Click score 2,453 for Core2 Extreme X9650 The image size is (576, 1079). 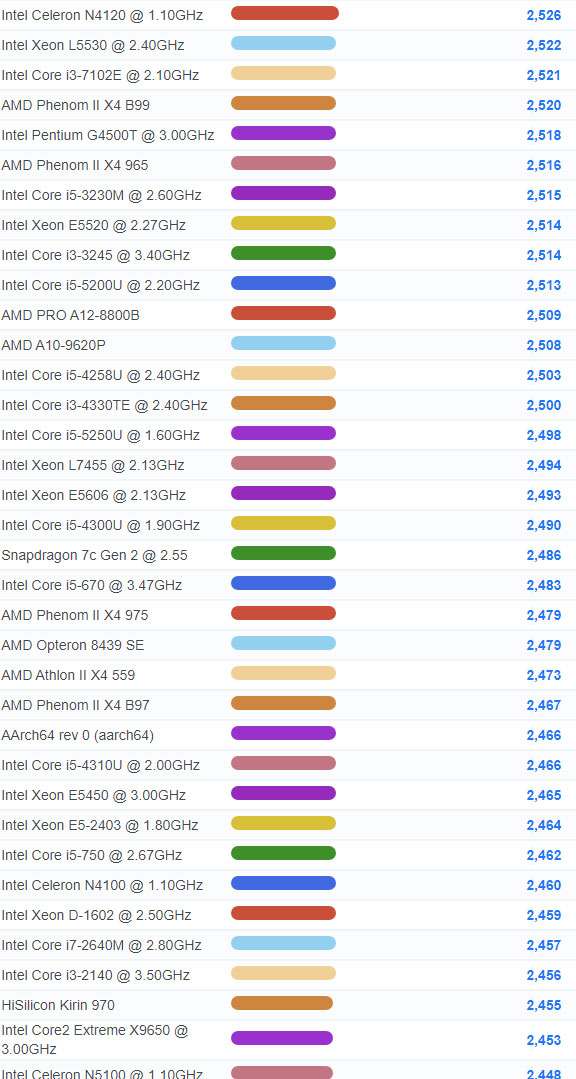[x=544, y=1040]
